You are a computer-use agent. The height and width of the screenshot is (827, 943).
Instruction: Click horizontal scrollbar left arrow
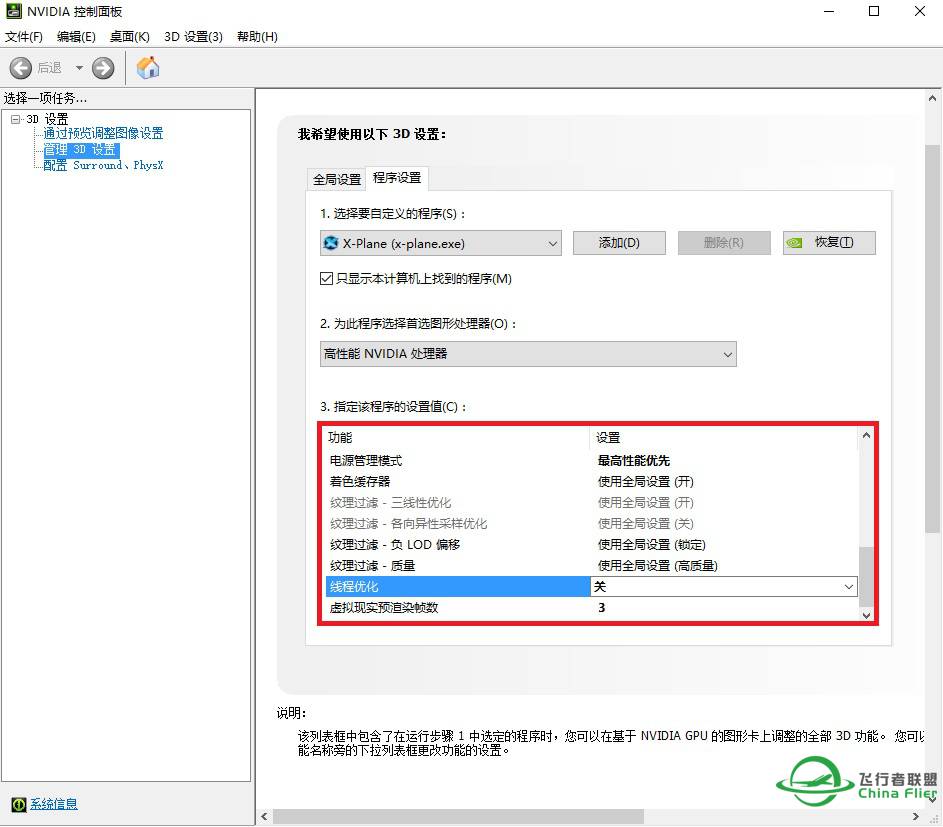(x=264, y=817)
